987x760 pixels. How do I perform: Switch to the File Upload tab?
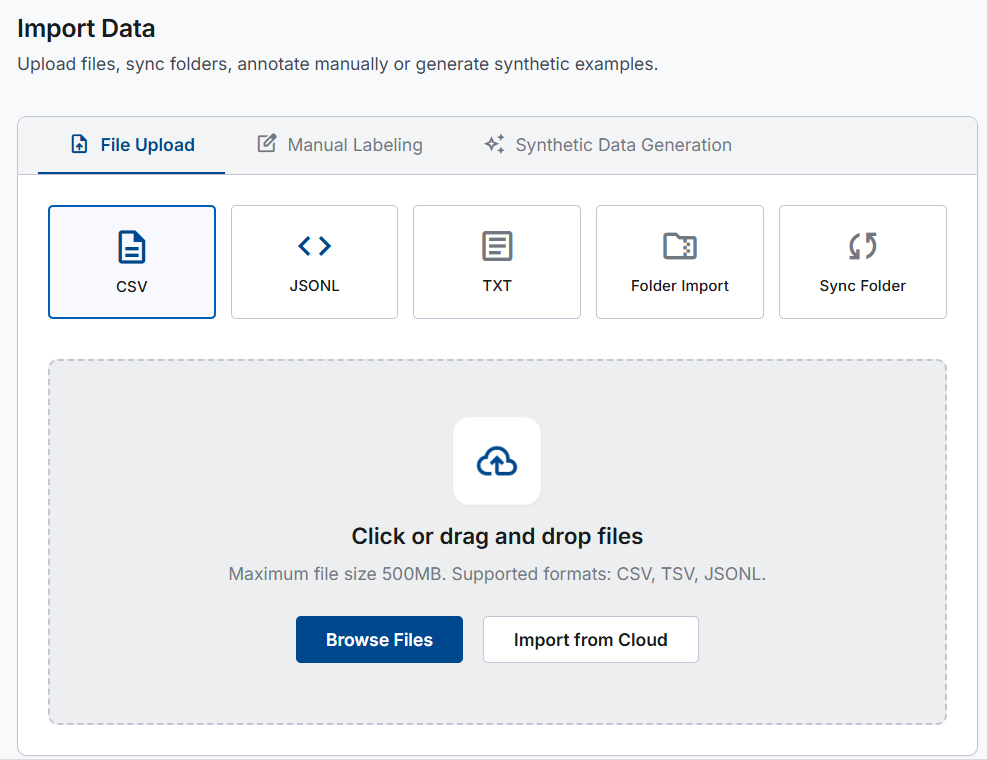132,145
